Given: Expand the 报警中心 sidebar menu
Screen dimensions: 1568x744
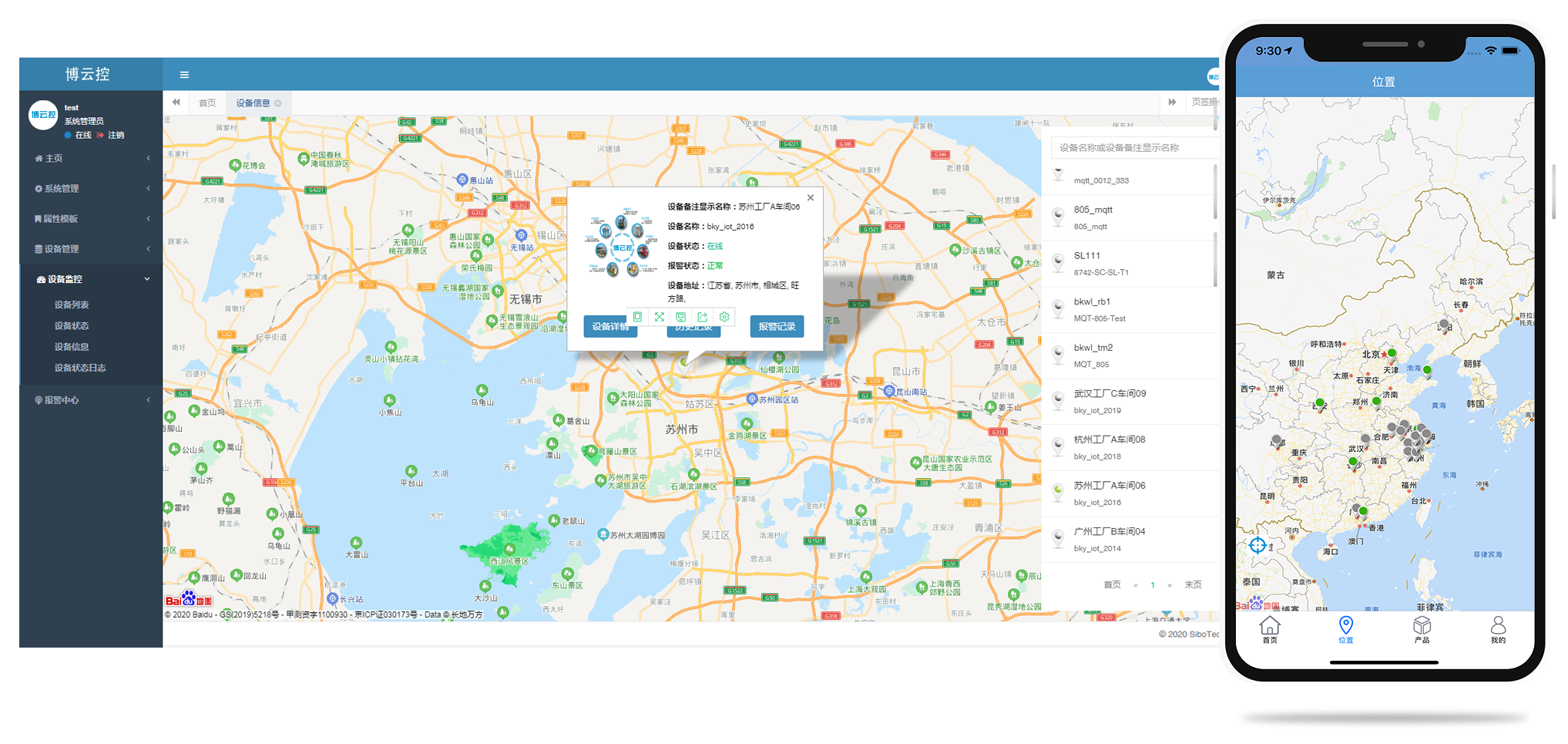Looking at the screenshot, I should click(91, 400).
